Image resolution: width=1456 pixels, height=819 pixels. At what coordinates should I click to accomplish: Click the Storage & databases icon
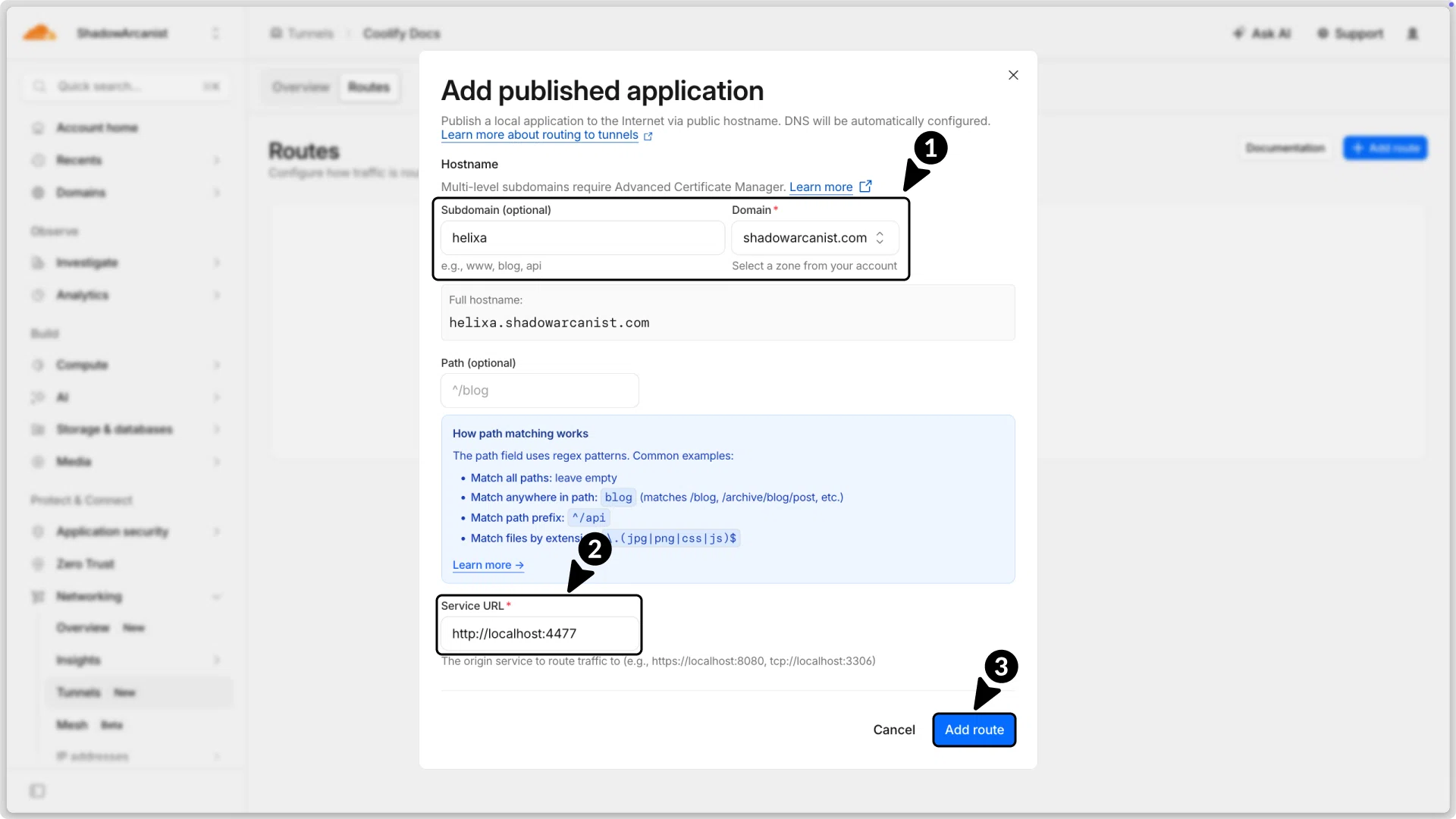coord(38,429)
